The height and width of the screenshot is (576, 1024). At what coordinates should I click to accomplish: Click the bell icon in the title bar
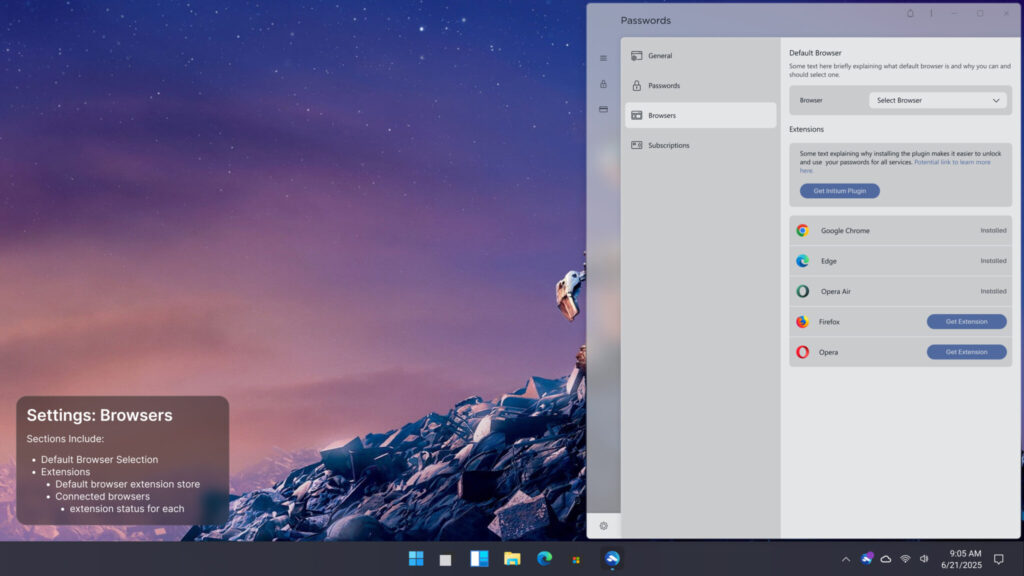tap(910, 13)
